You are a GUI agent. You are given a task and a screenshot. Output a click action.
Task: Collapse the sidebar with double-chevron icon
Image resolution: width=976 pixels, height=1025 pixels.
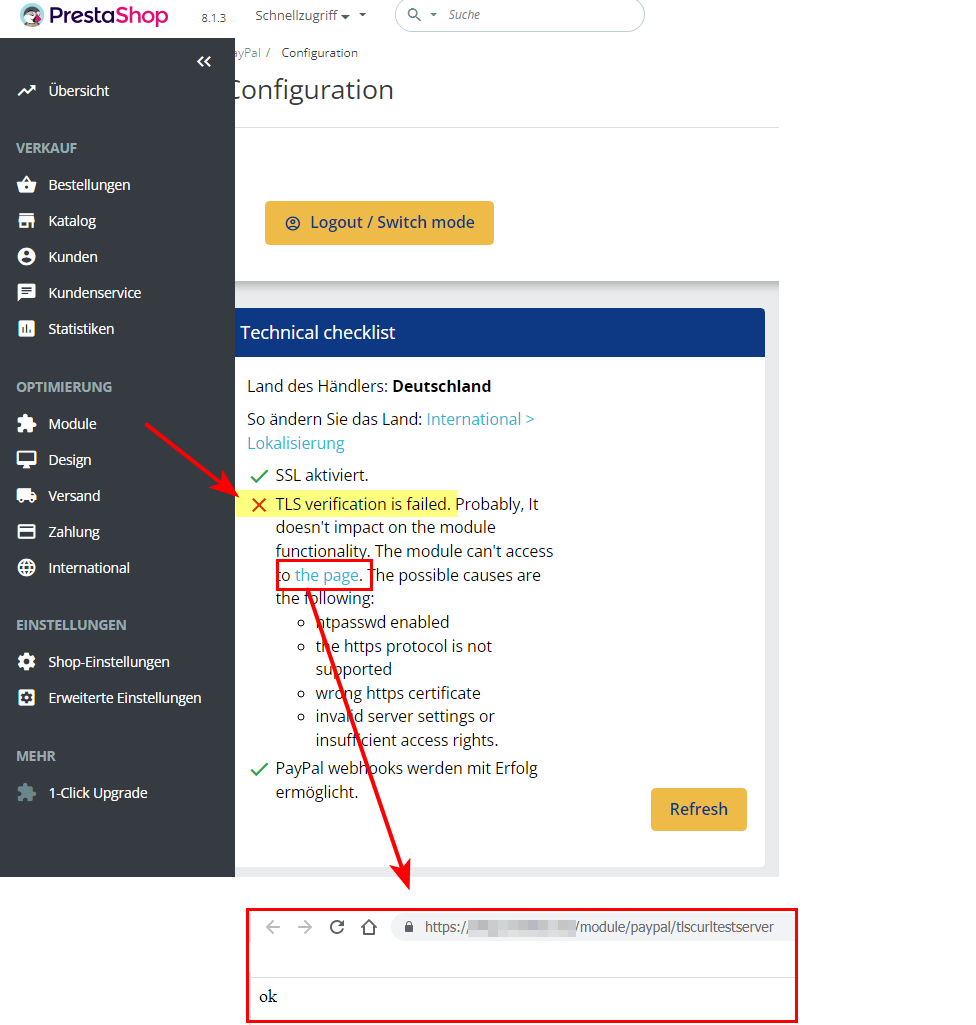point(204,61)
